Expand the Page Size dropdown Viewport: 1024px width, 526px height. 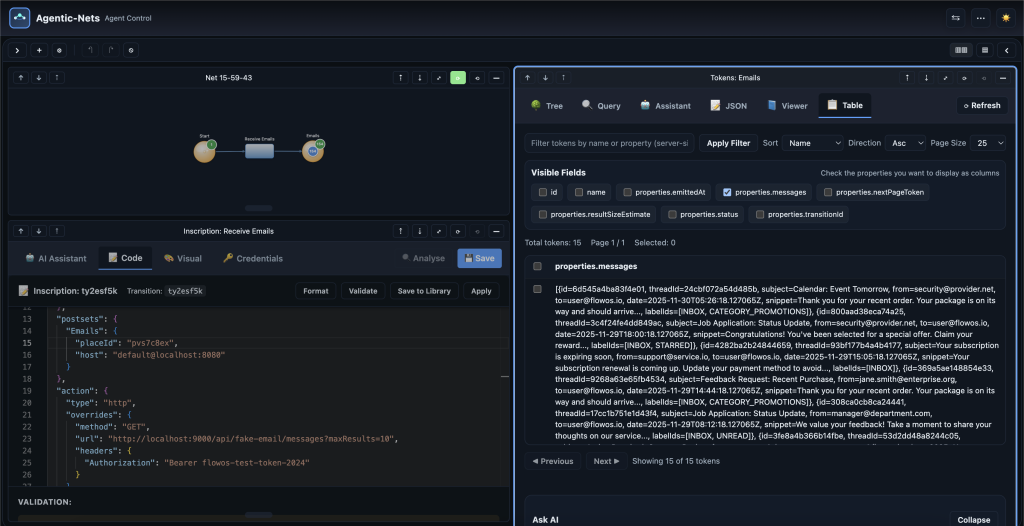tap(988, 143)
